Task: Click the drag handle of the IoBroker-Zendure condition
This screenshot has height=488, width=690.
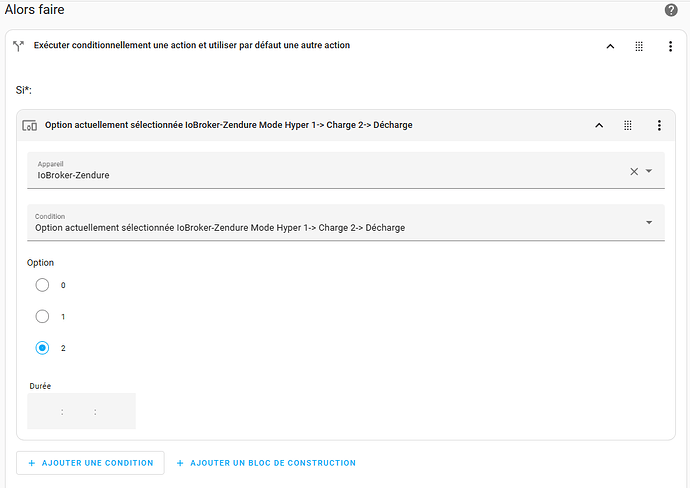Action: tap(628, 125)
